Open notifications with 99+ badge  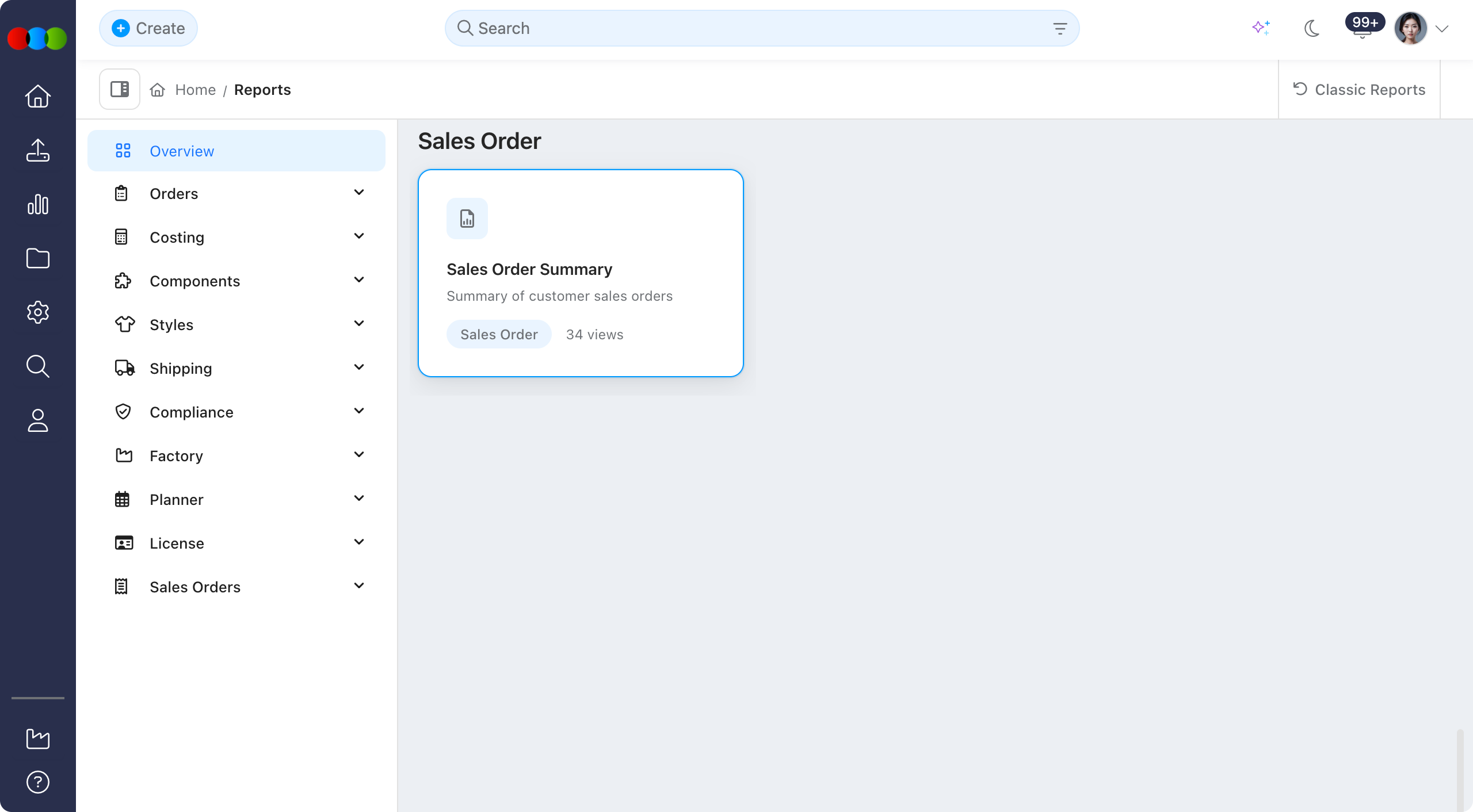tap(1364, 26)
